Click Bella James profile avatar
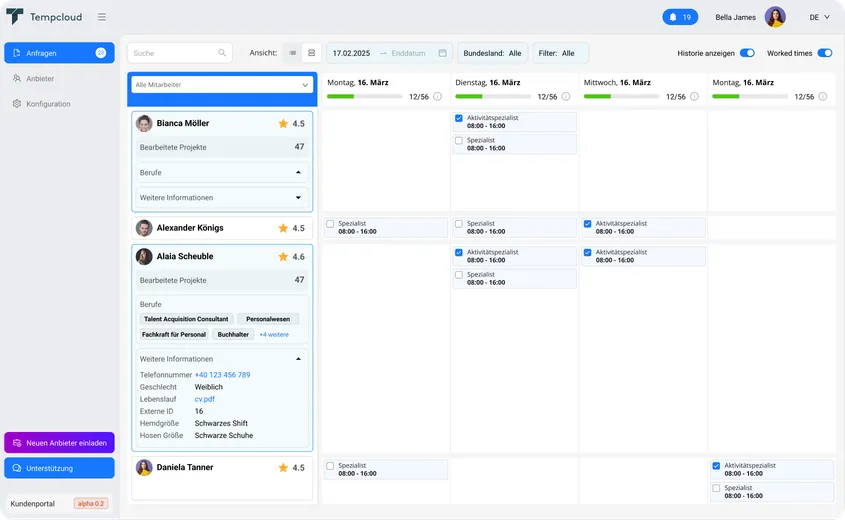The height and width of the screenshot is (520, 845). pyautogui.click(x=775, y=17)
